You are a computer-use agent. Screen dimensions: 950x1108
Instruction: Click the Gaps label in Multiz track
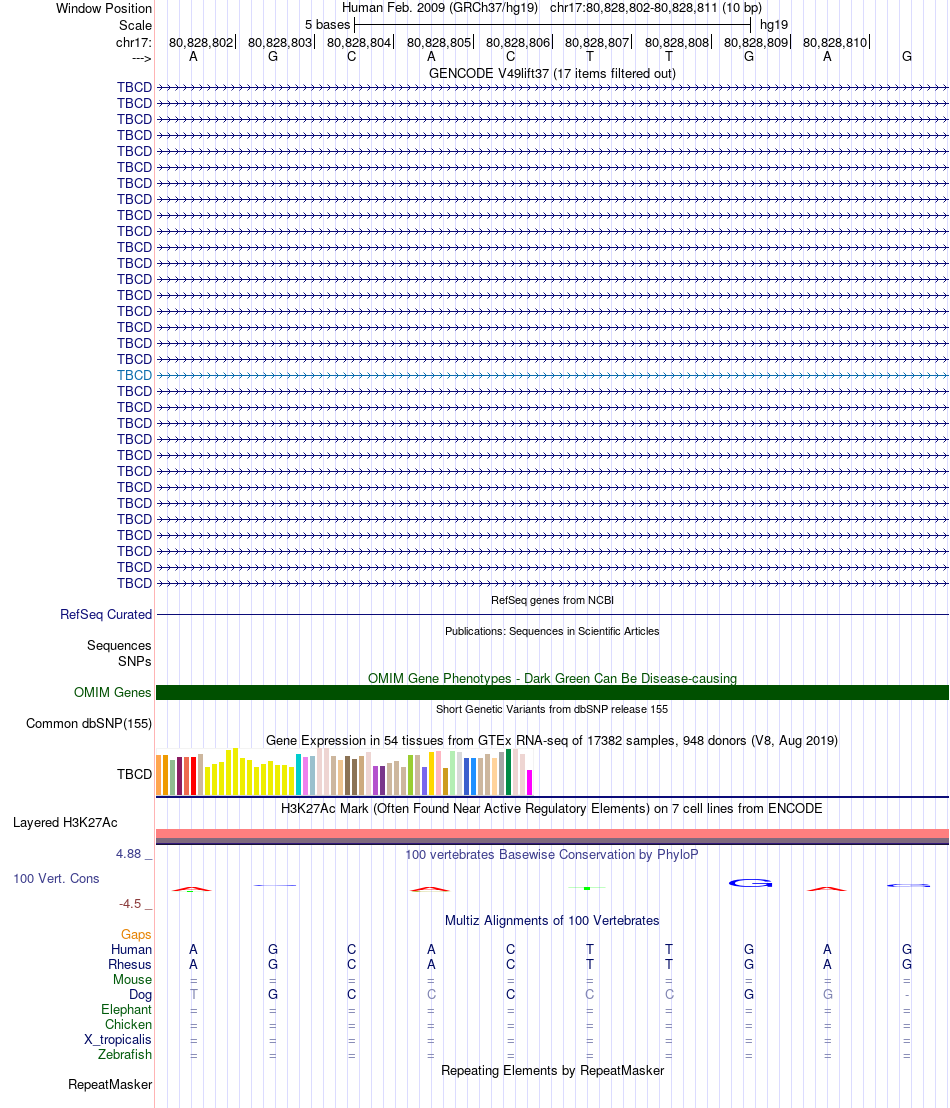tap(136, 934)
